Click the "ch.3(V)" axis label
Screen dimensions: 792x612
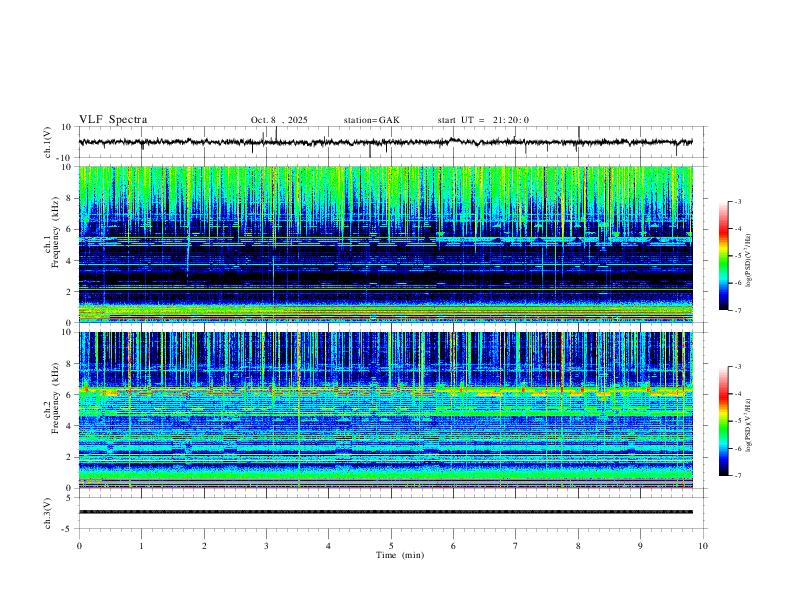coord(48,513)
